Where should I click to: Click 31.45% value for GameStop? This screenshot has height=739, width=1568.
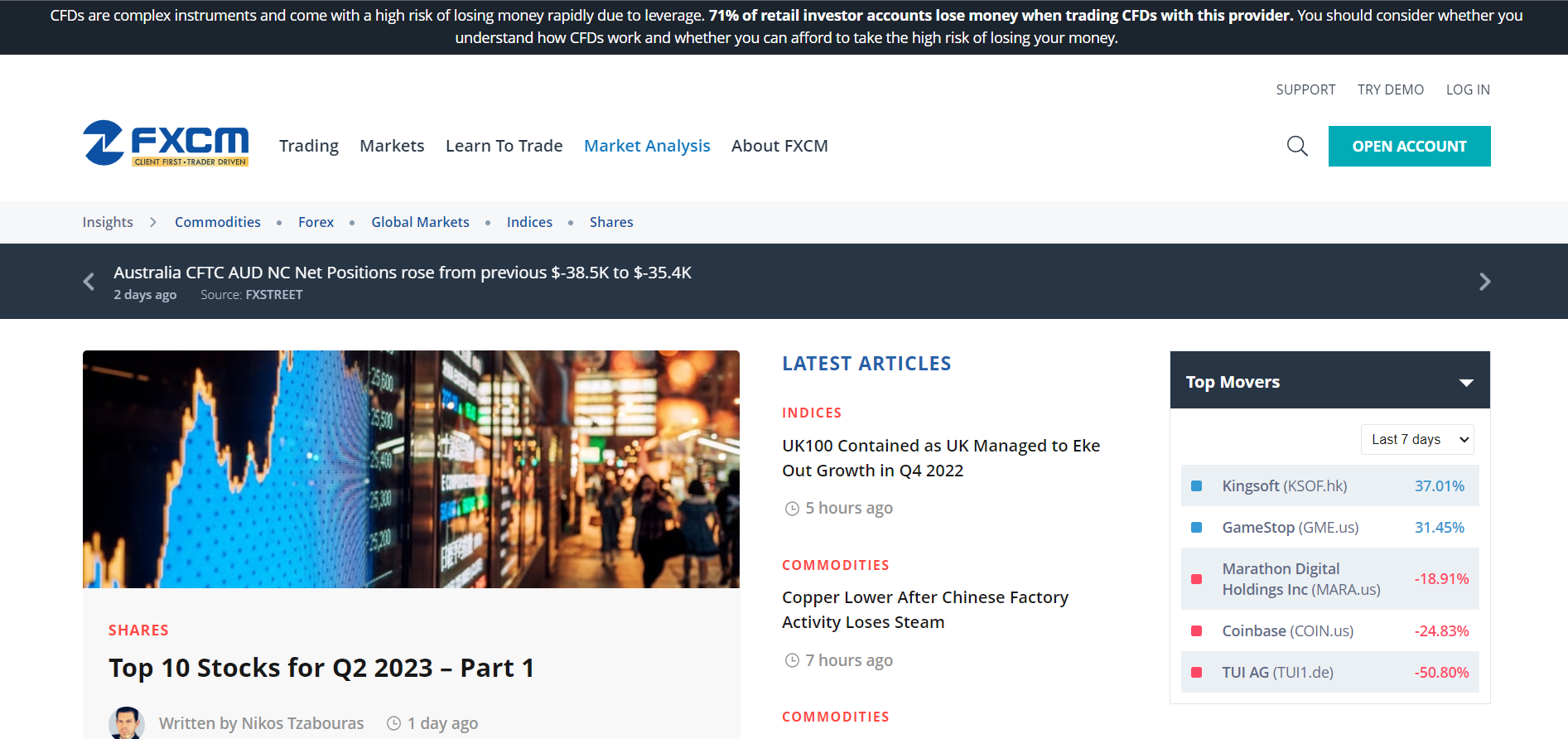click(1440, 528)
